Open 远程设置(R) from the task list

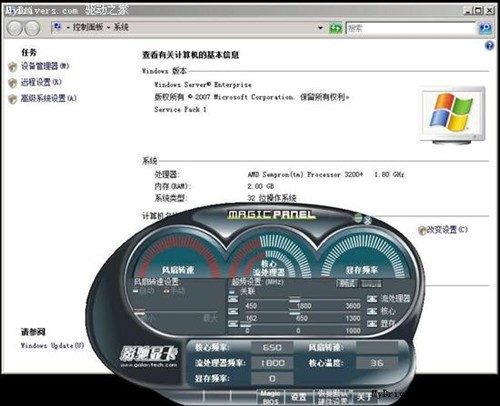pos(41,82)
